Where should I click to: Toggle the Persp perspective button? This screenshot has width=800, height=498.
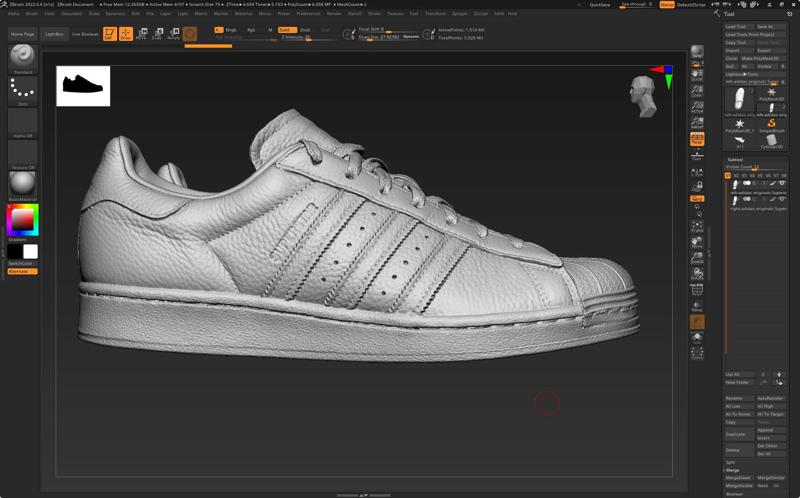(697, 139)
